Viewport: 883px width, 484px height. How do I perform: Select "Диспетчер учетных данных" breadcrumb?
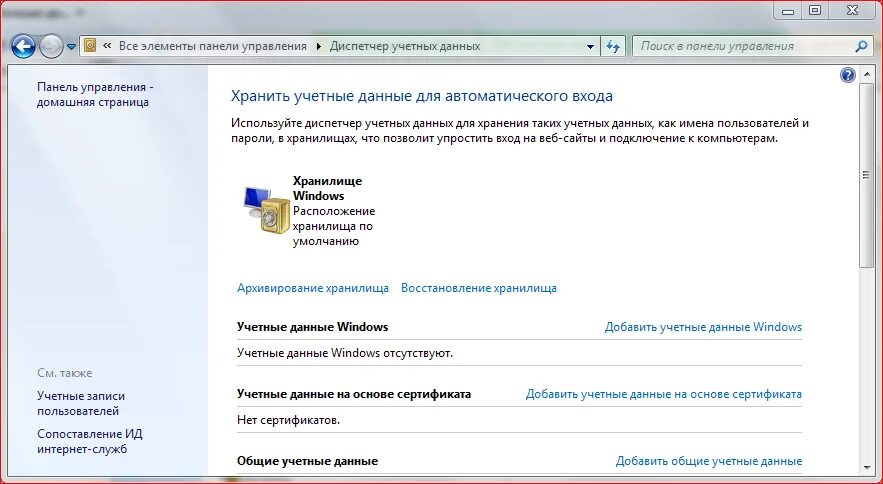[x=404, y=46]
